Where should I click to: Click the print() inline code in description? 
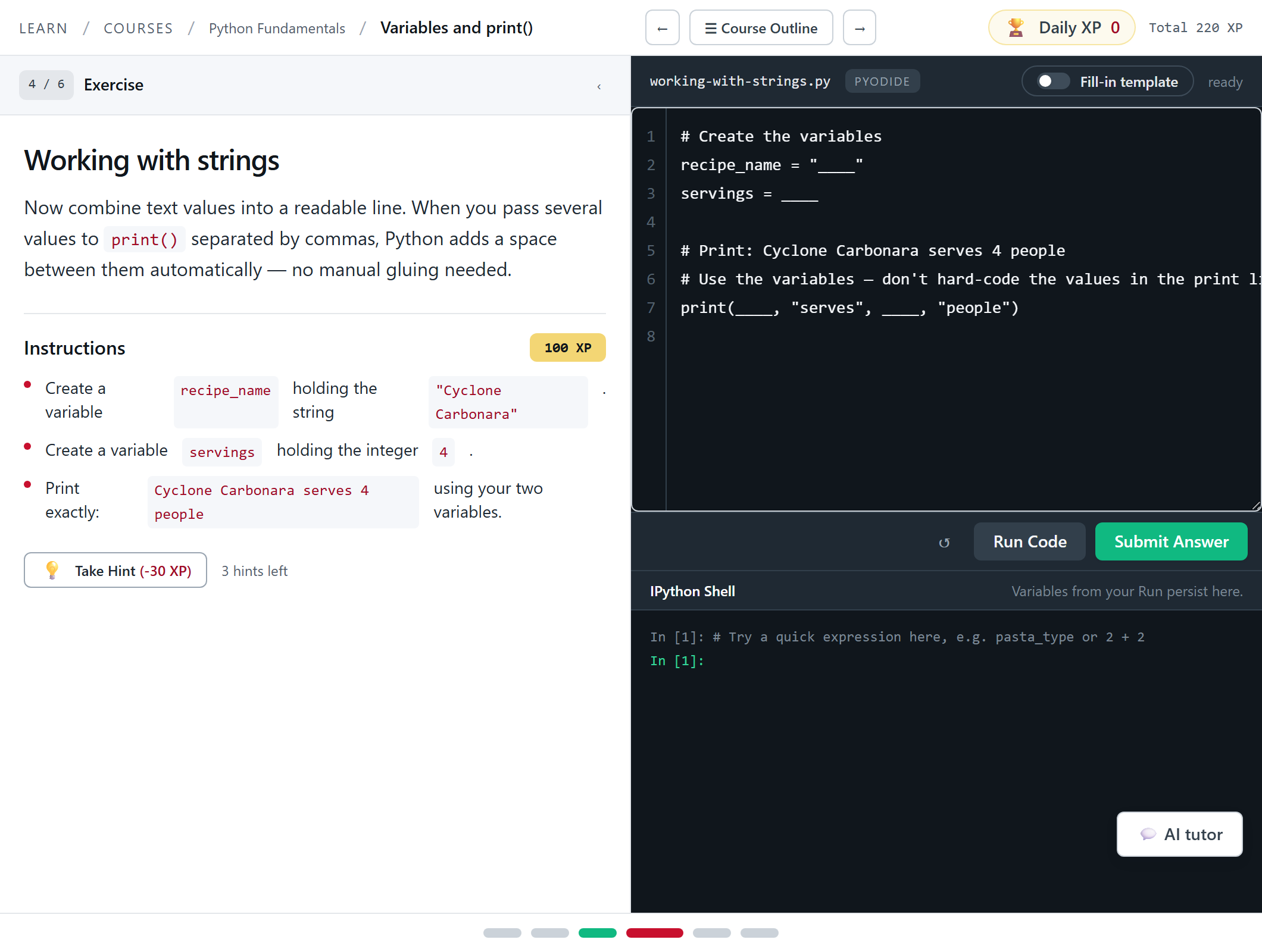pyautogui.click(x=145, y=239)
